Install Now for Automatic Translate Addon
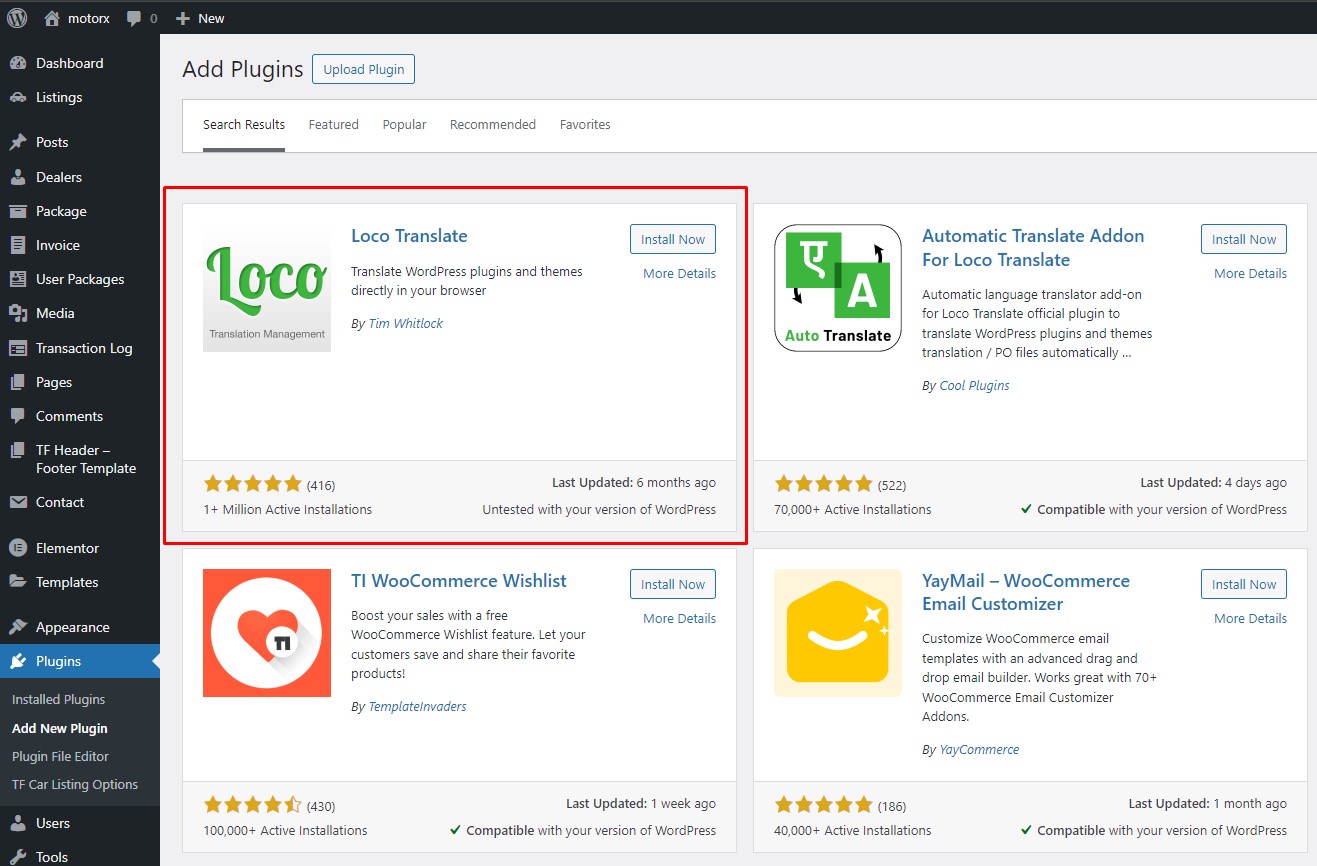The image size is (1317, 866). coord(1244,239)
